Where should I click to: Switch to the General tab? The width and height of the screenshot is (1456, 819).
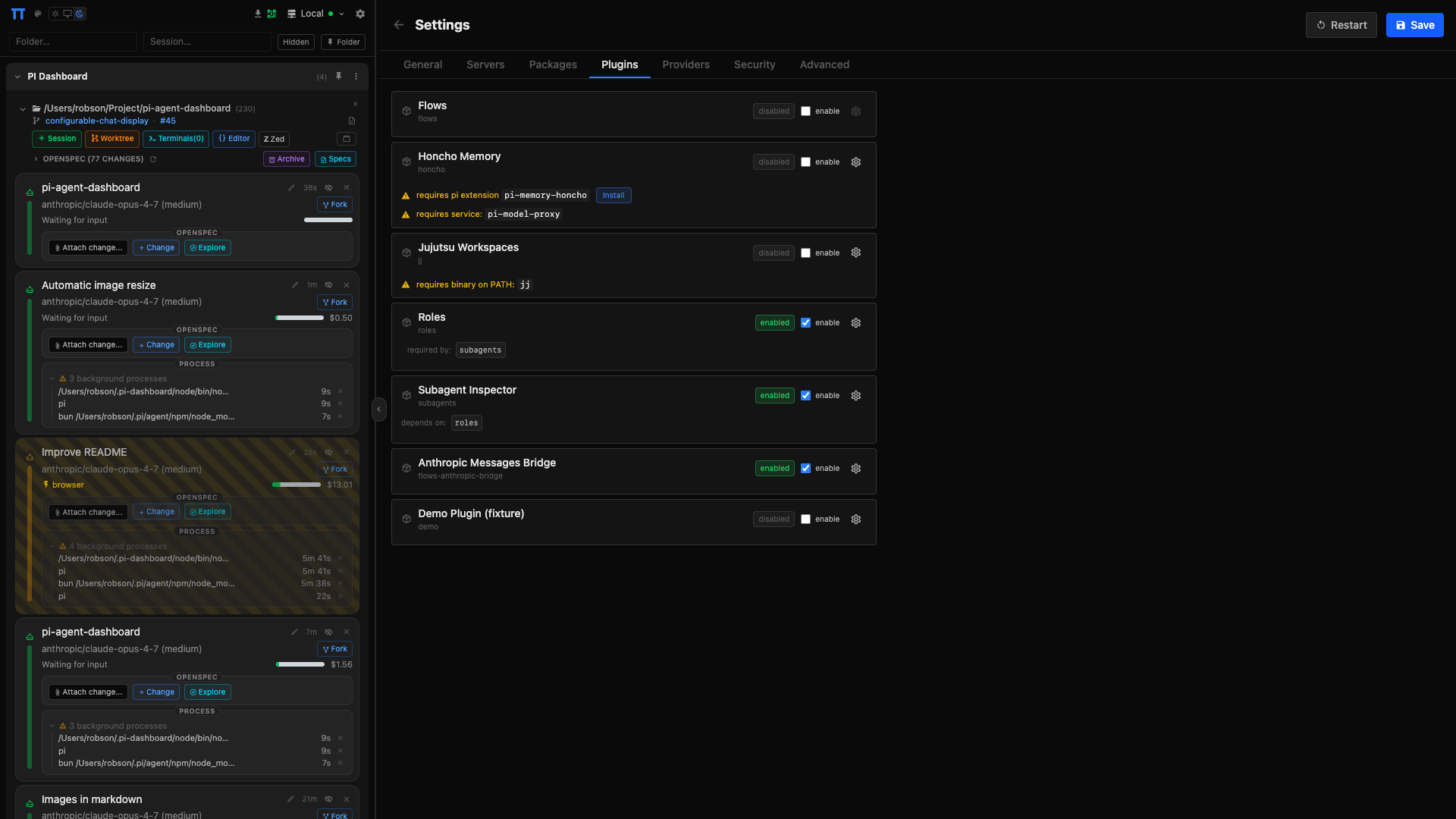click(422, 65)
